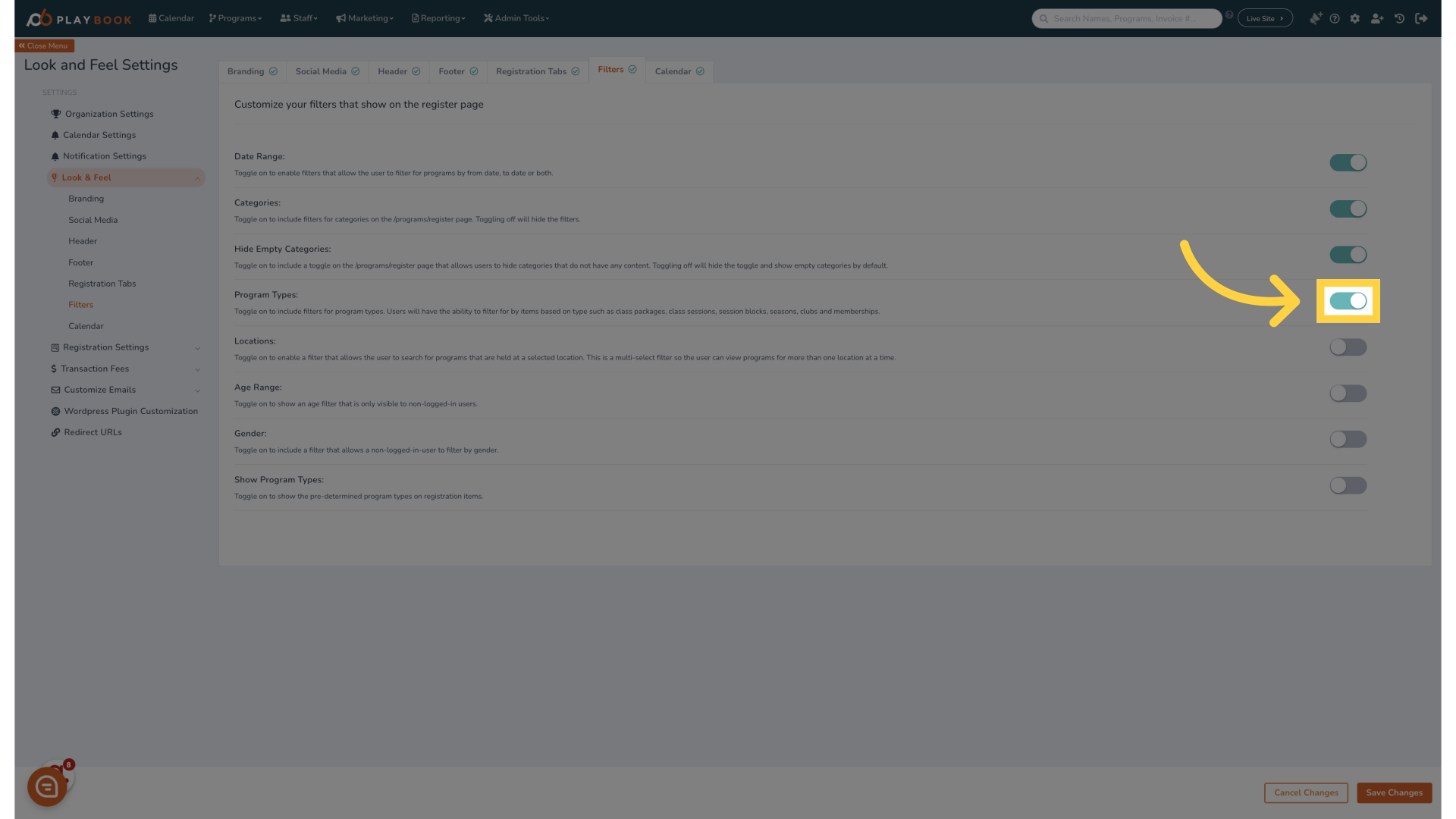Click Save Changes button

pos(1395,793)
